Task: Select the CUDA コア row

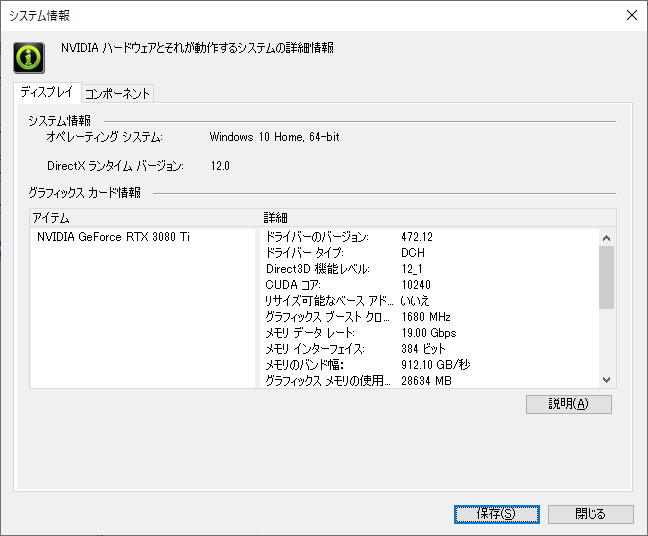Action: (x=430, y=285)
